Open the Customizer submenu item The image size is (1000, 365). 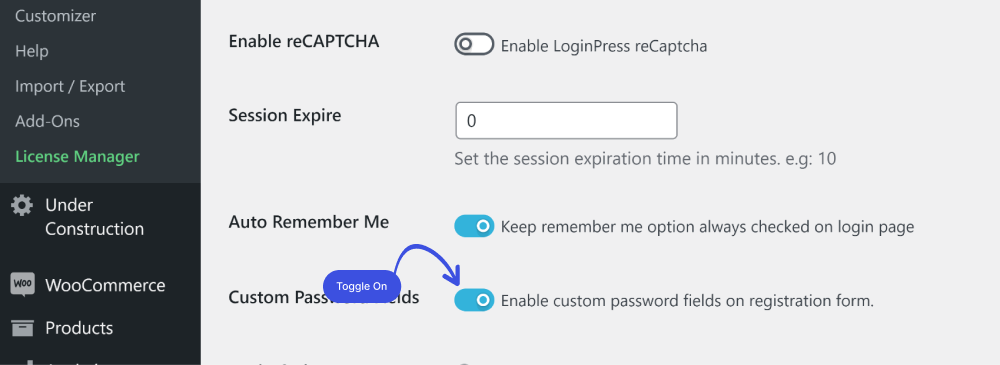coord(55,16)
